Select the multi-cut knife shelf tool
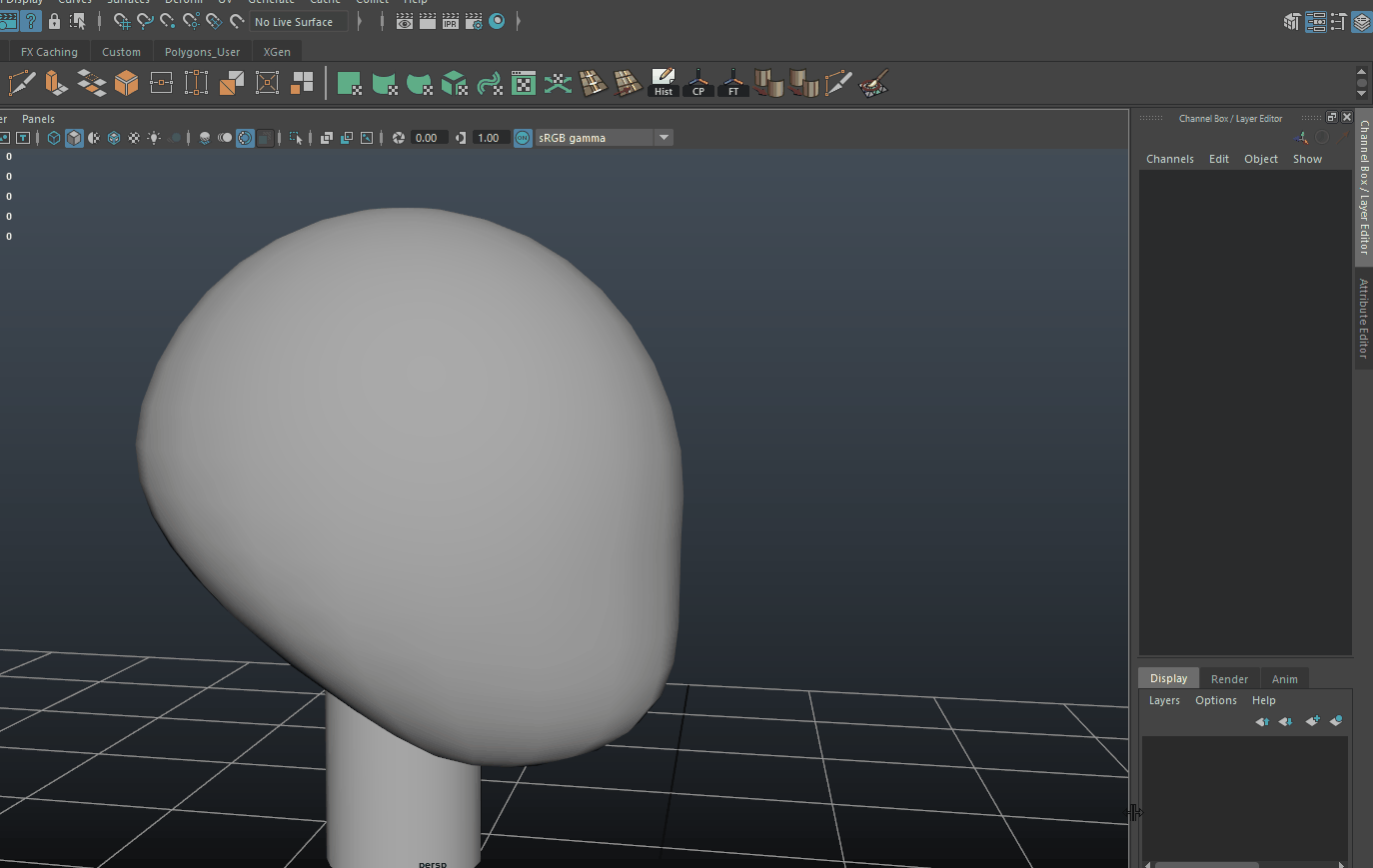The width and height of the screenshot is (1373, 868). 22,83
